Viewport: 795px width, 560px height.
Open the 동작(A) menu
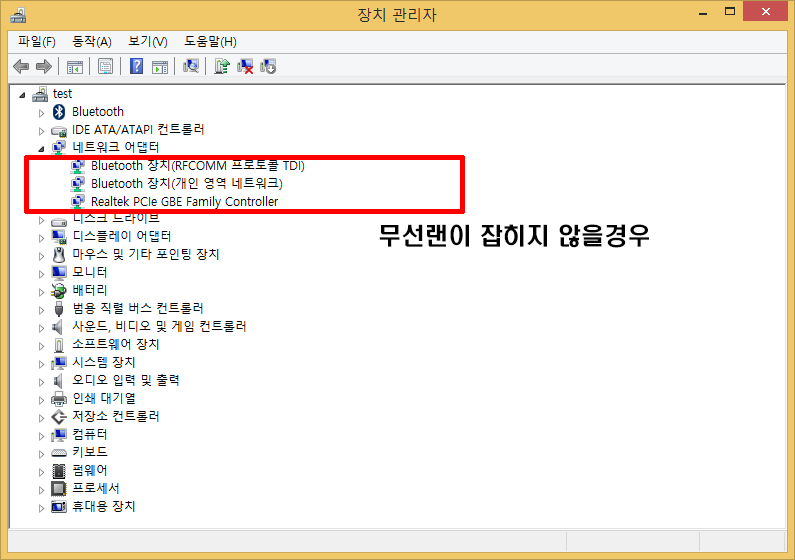92,42
